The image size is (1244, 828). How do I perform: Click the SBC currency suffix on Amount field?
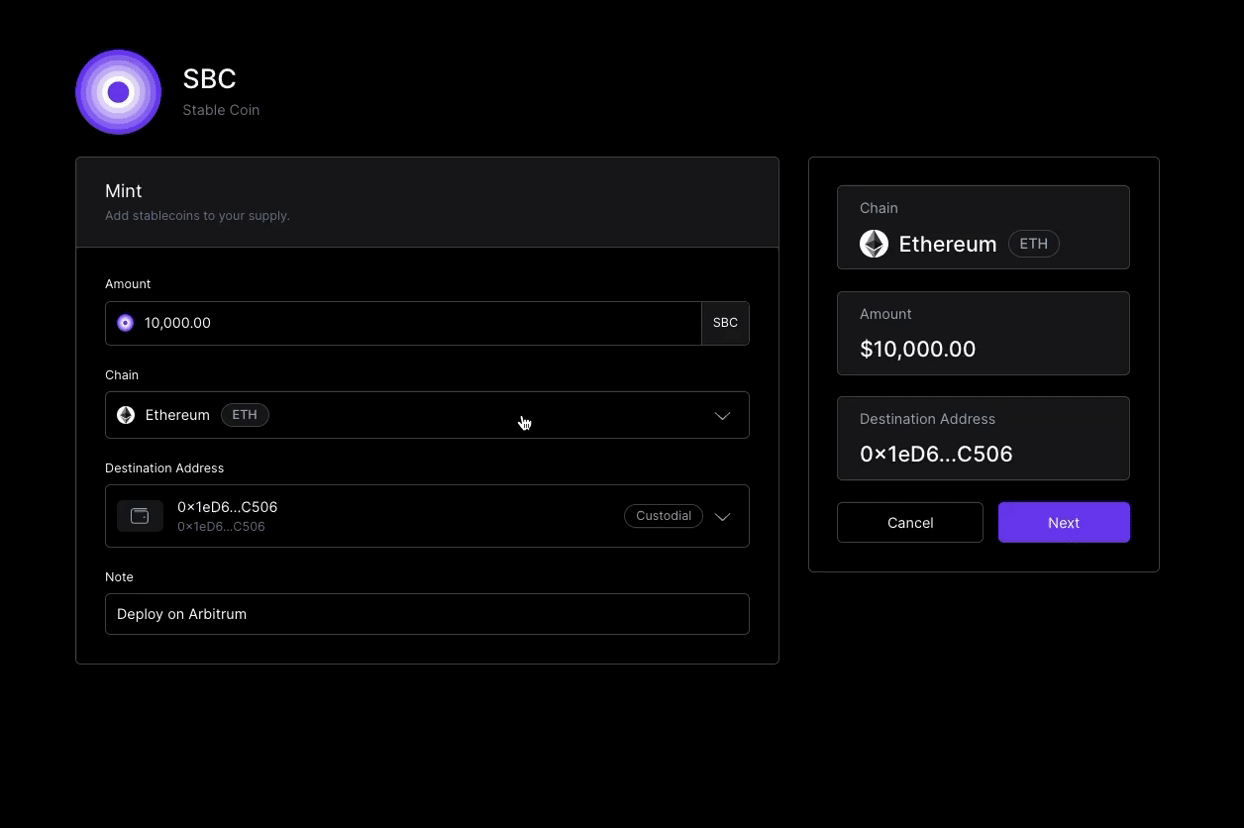tap(725, 323)
